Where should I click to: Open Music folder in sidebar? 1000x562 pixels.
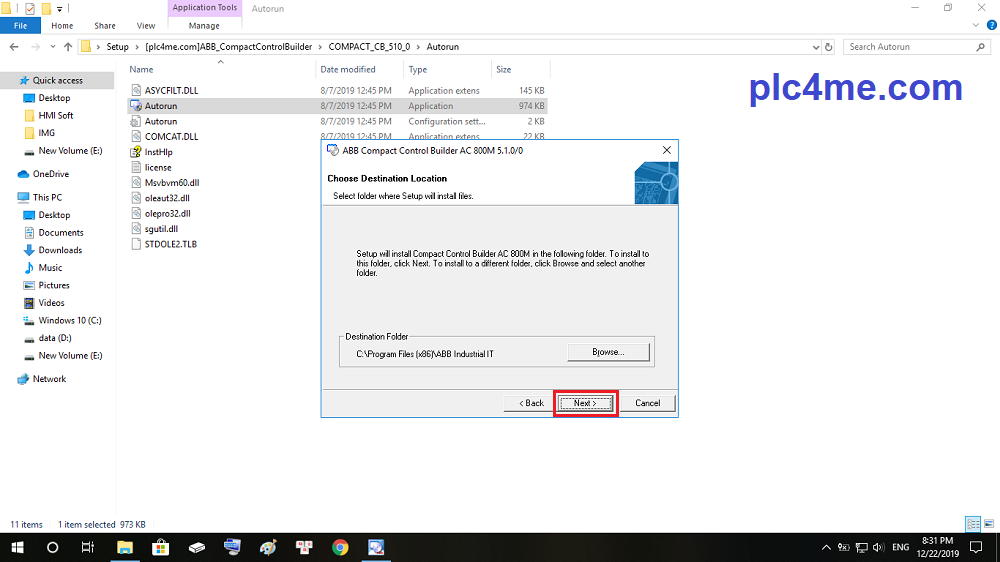[50, 268]
